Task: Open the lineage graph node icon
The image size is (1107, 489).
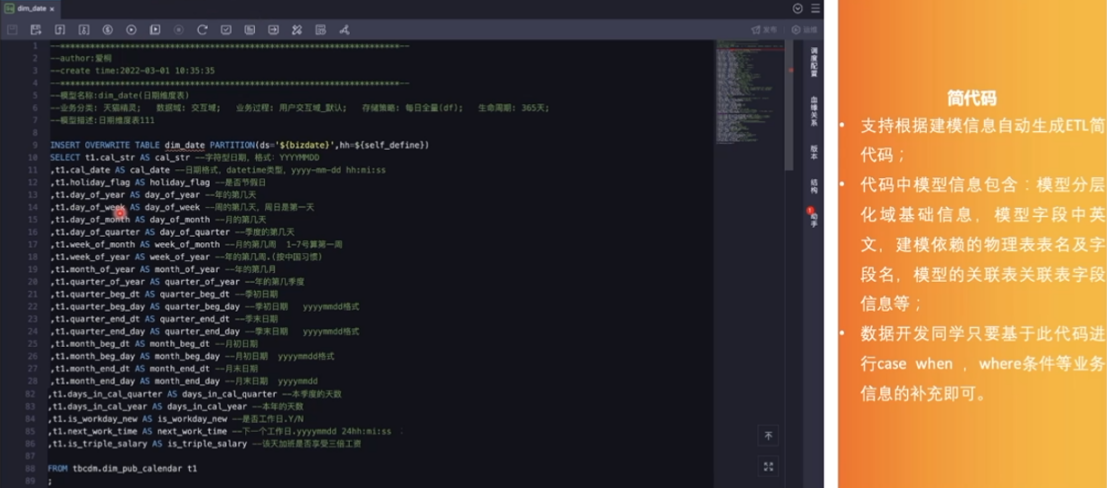Action: (345, 30)
